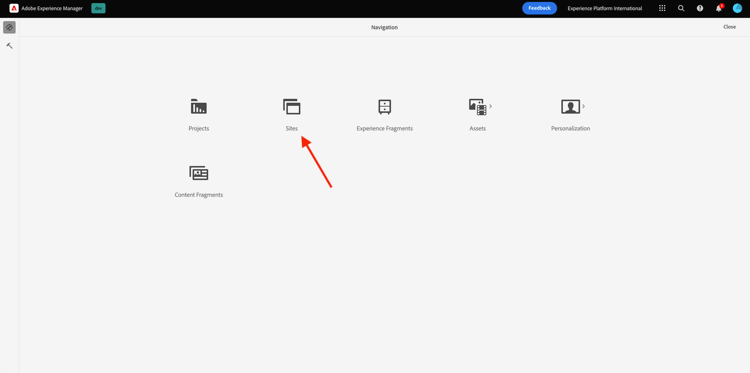750x373 pixels.
Task: View notifications via the bell icon
Action: tap(718, 8)
